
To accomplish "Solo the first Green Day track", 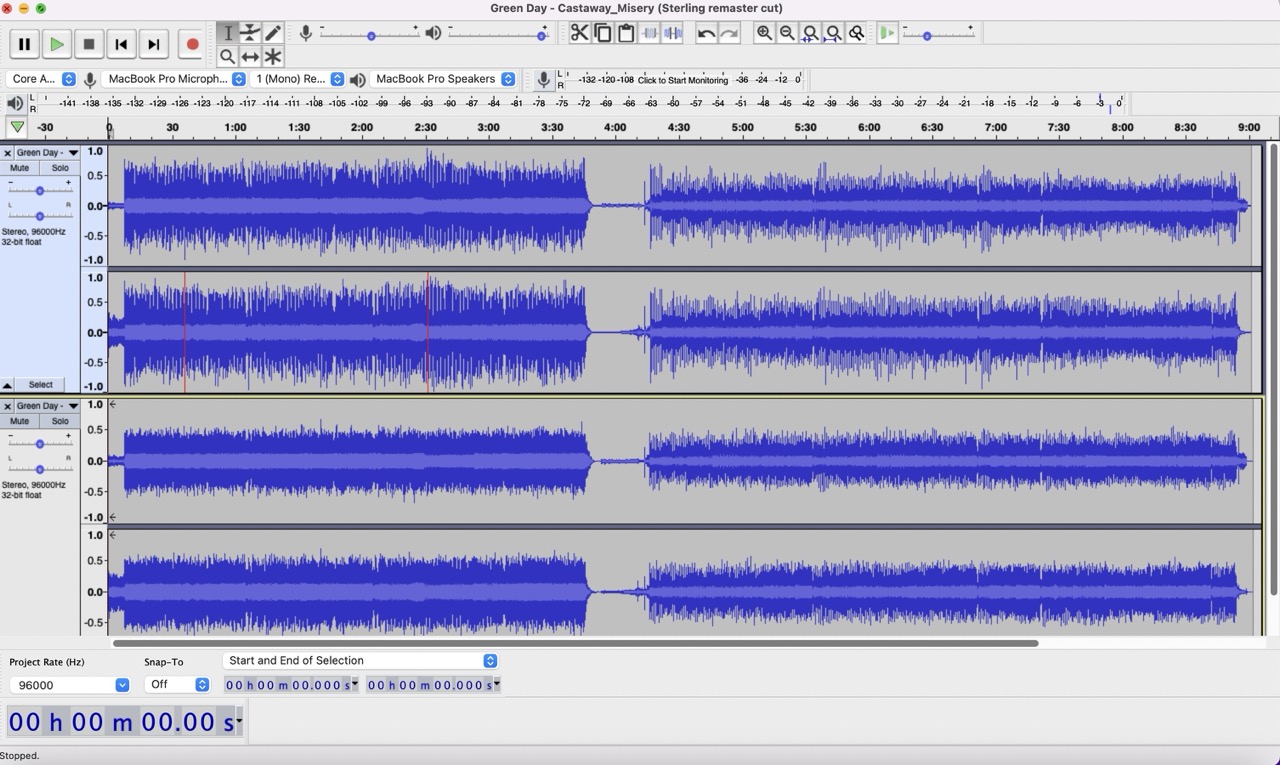I will coord(60,168).
